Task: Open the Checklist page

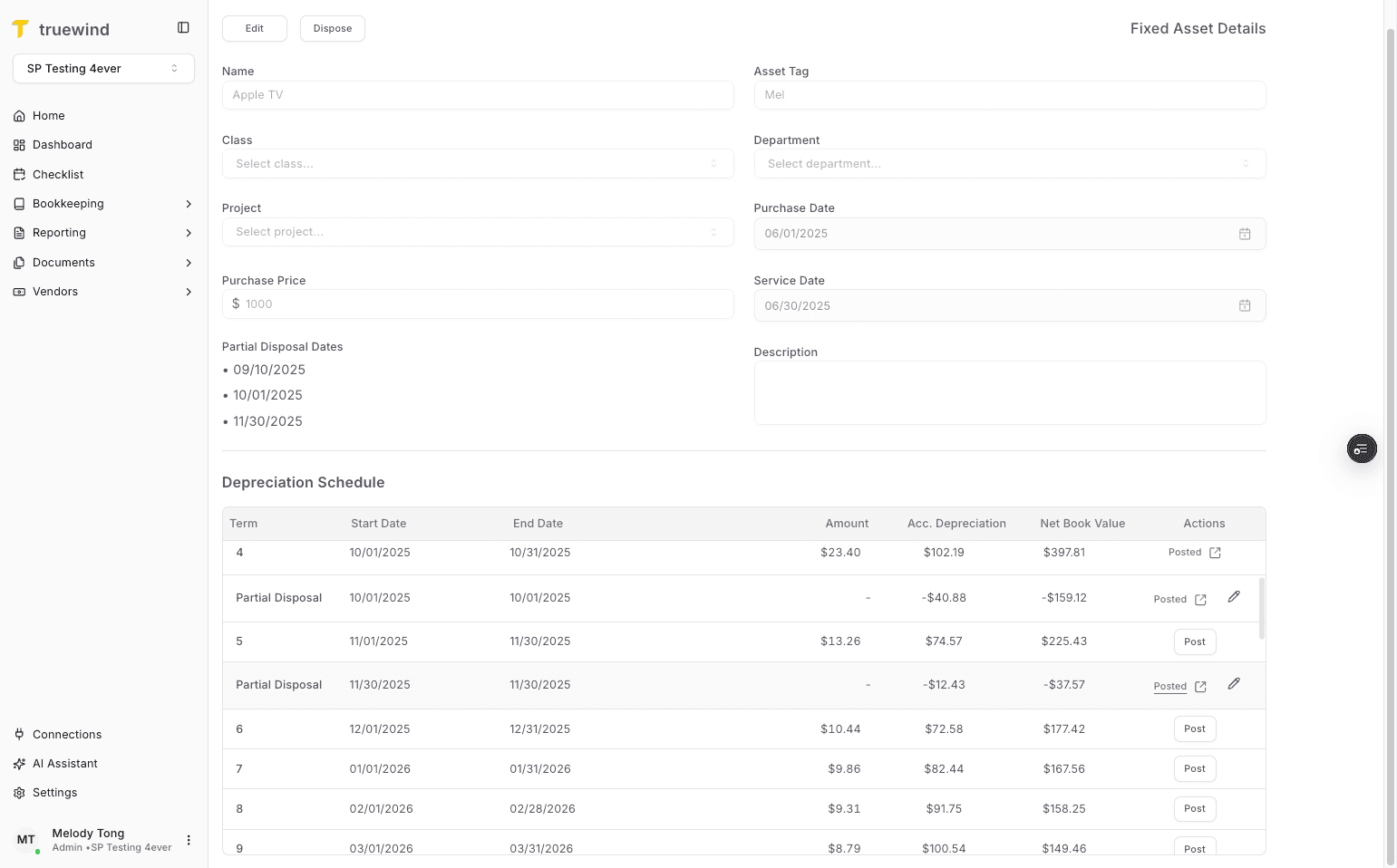Action: click(58, 174)
